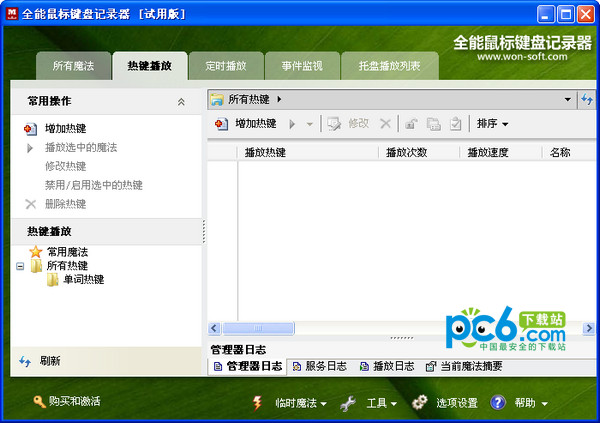Collapse the 所有热键 tree node

click(x=20, y=266)
